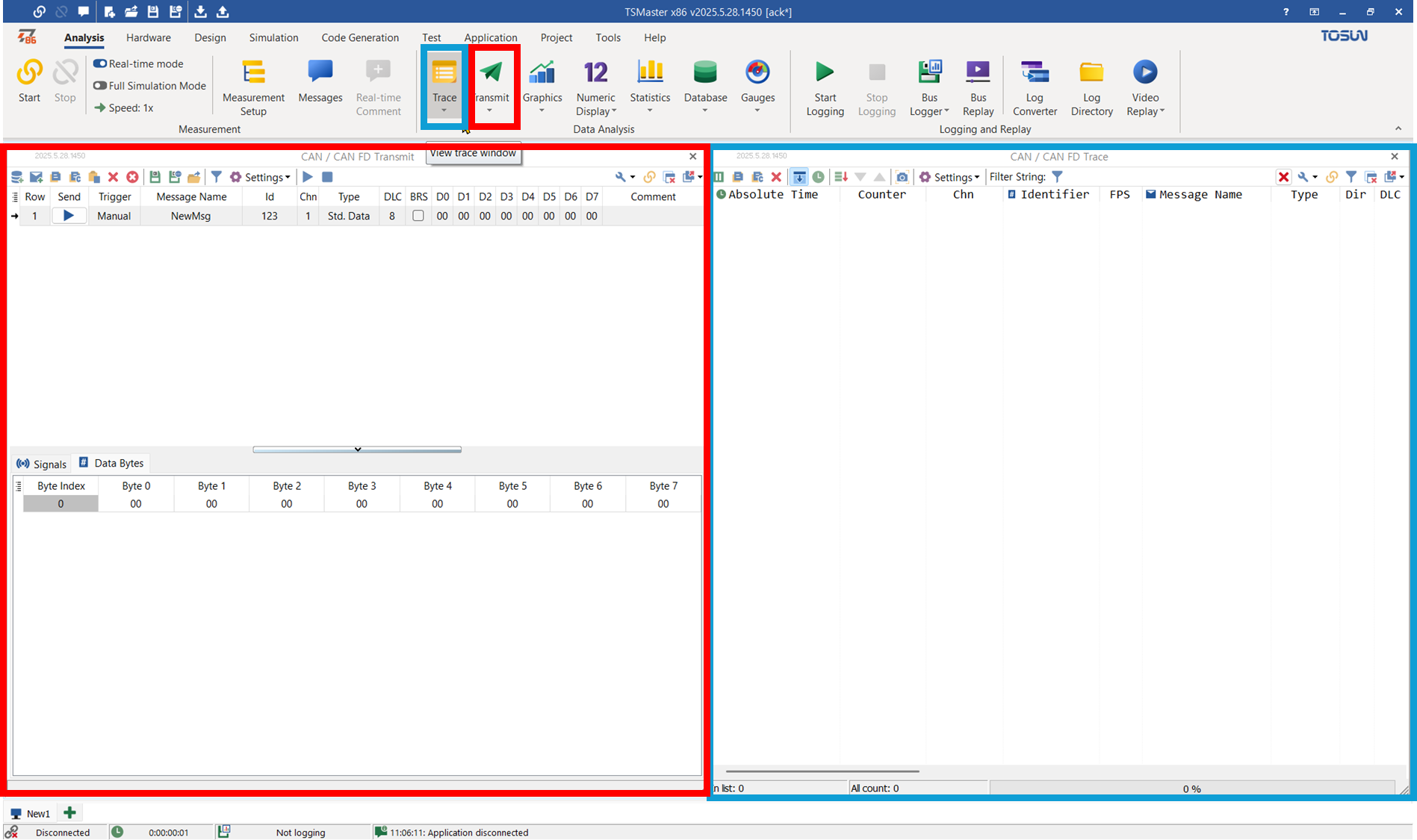Click the filter funnel icon in Transmit toolbar

216,177
